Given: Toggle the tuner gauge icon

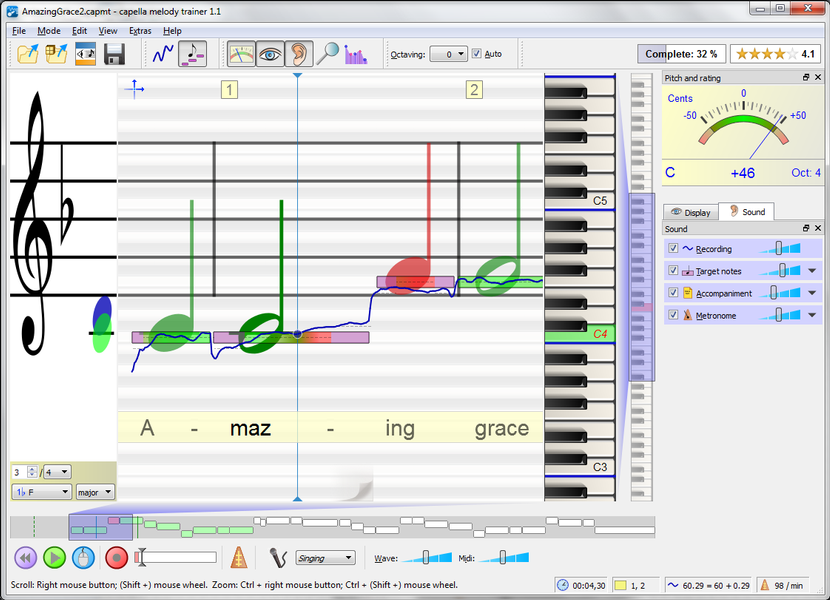Looking at the screenshot, I should 241,53.
